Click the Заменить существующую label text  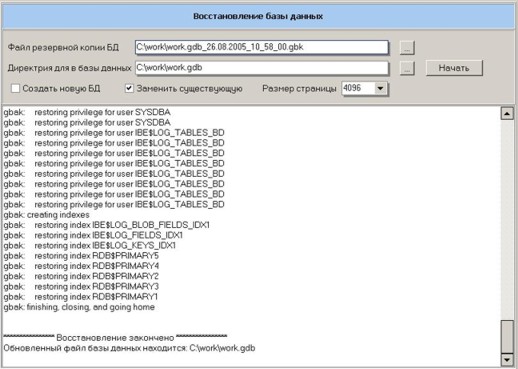189,89
